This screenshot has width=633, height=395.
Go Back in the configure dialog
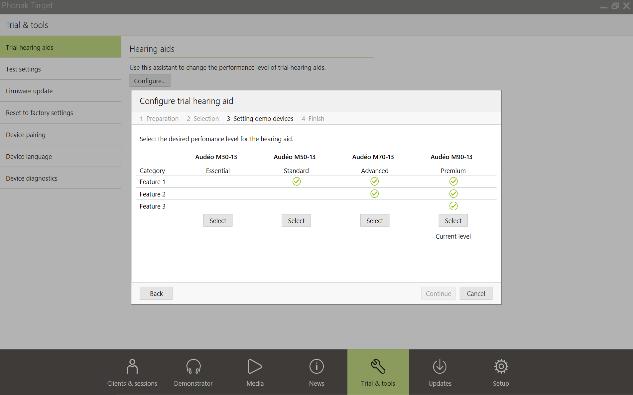tap(156, 293)
